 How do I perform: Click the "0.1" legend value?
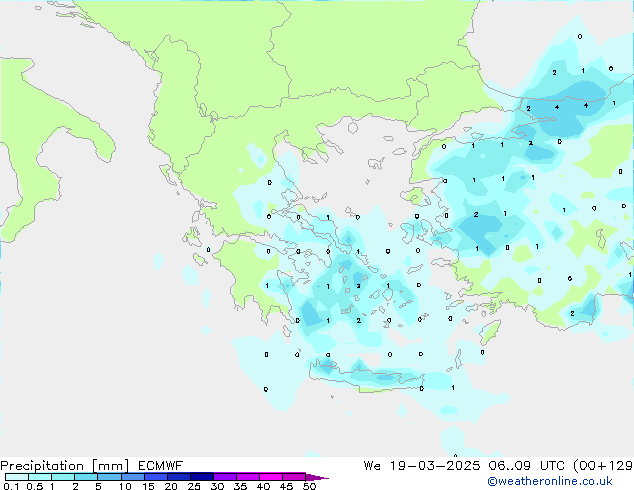coord(11,486)
